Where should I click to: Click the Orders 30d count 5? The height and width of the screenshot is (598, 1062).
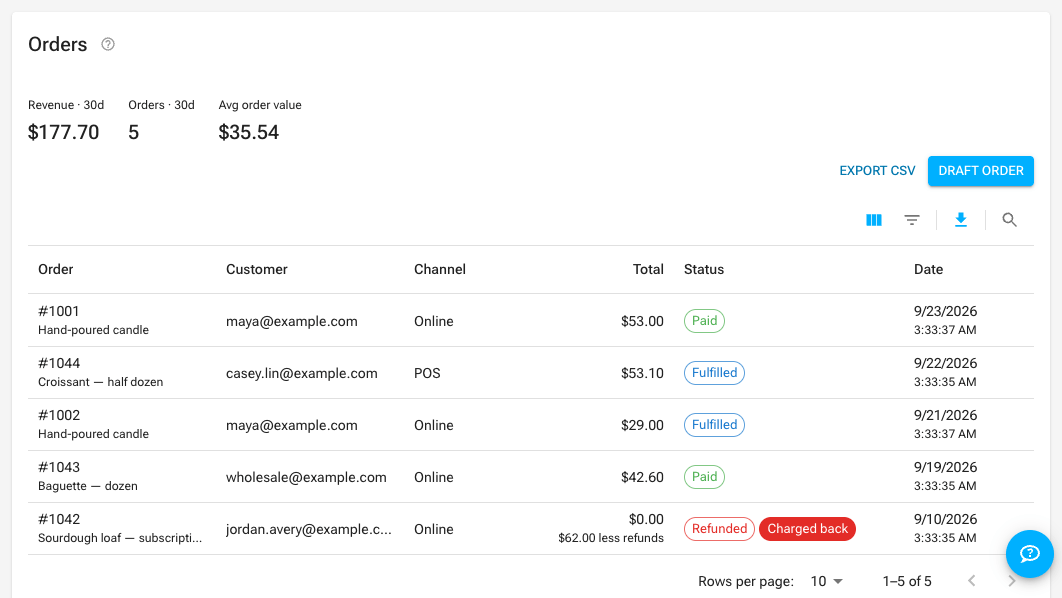click(133, 132)
